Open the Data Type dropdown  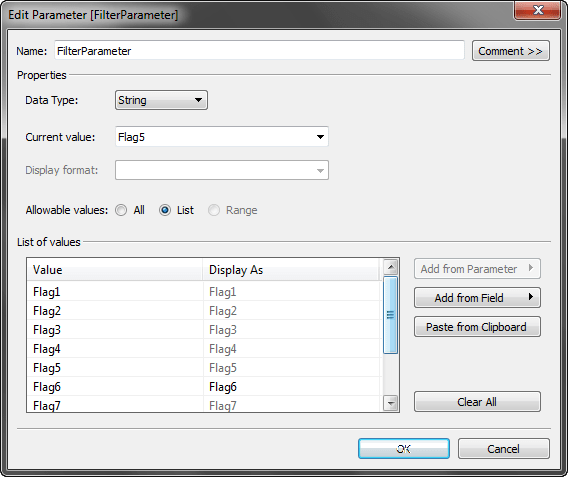coord(161,100)
